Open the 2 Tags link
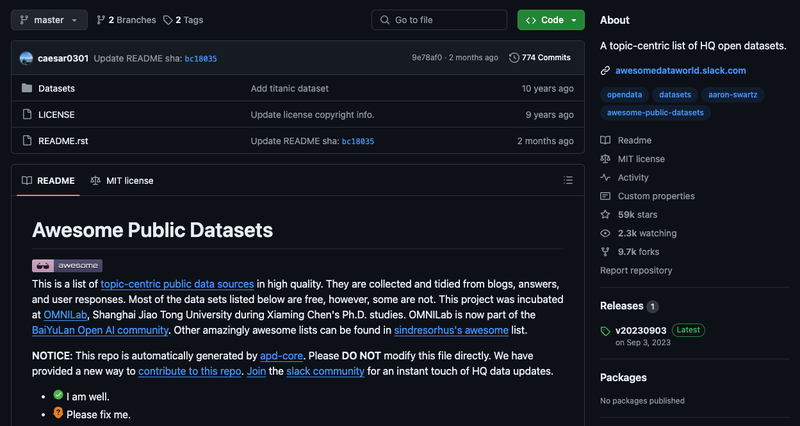Image resolution: width=800 pixels, height=426 pixels. coord(183,20)
